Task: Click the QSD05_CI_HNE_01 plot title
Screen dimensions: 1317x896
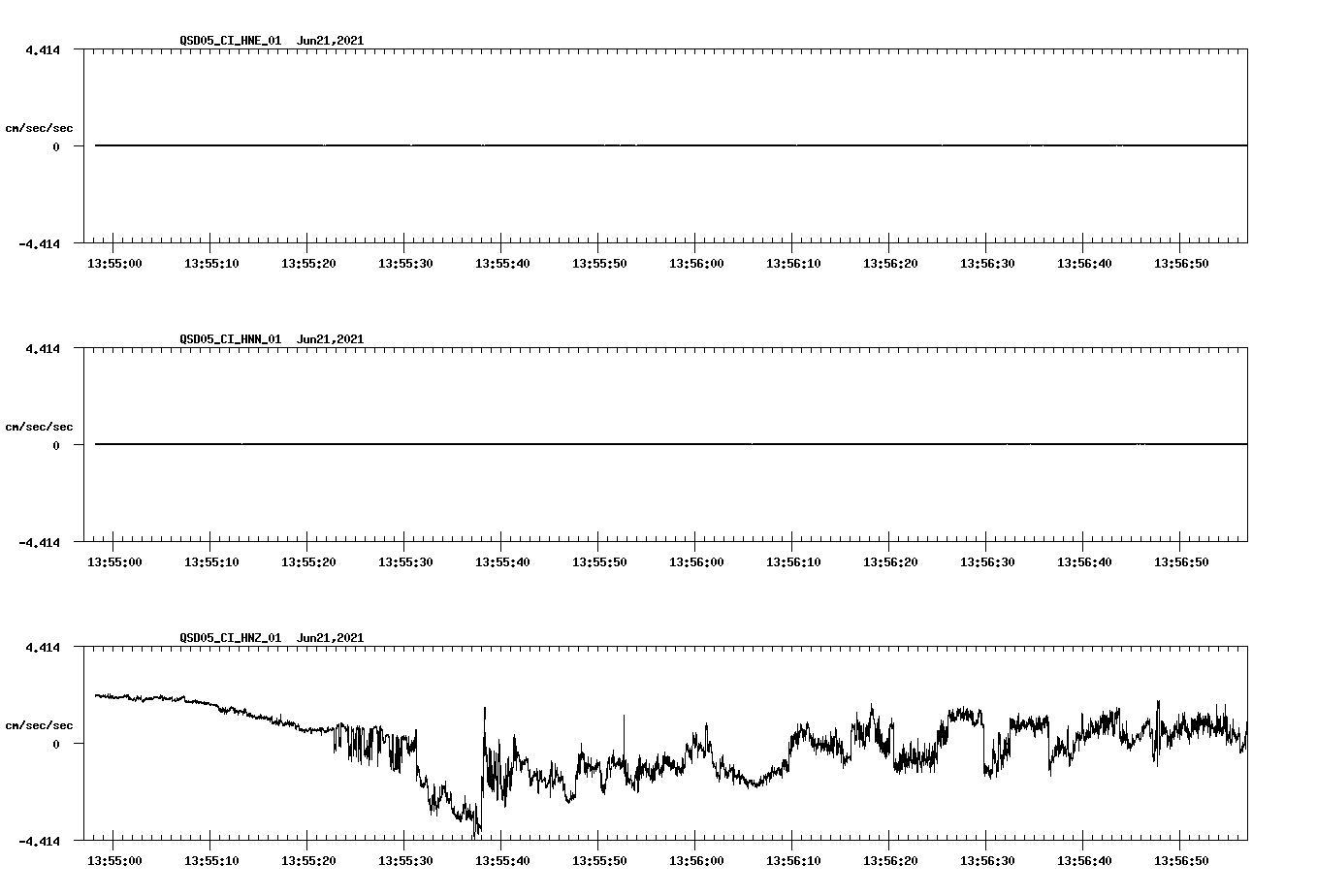Action: click(272, 41)
